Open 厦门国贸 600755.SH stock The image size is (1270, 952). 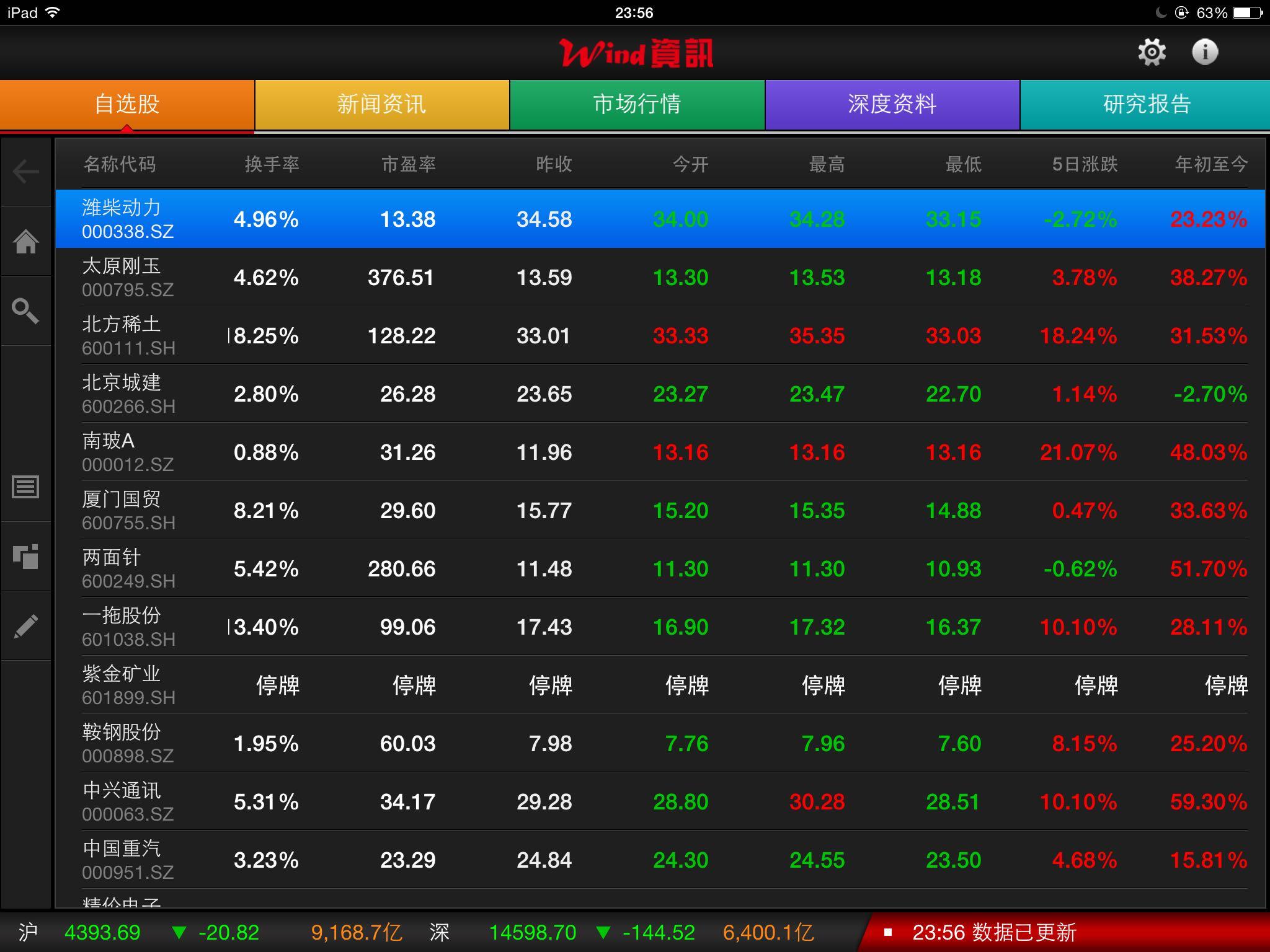point(660,510)
